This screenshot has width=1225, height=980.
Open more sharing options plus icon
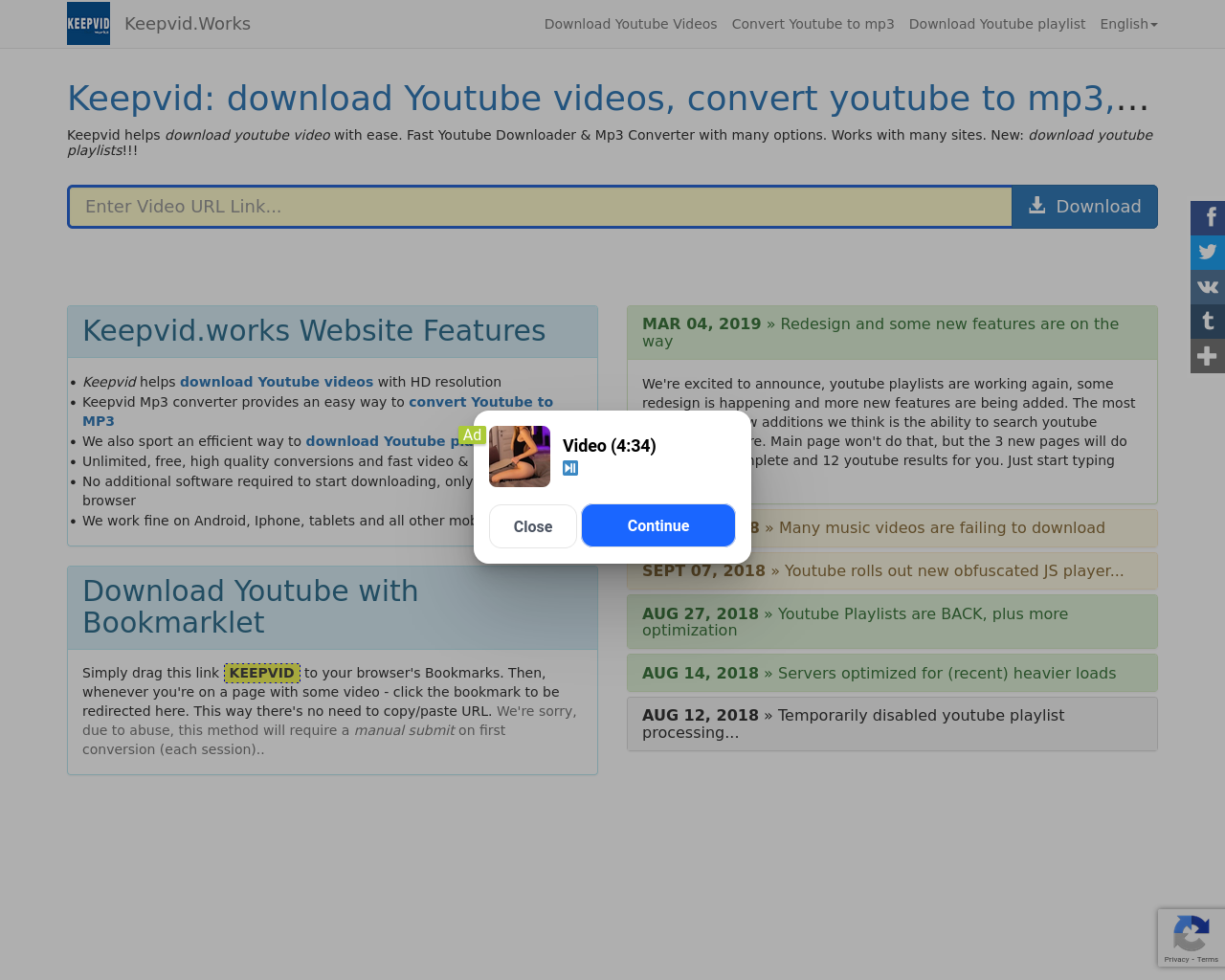1208,356
